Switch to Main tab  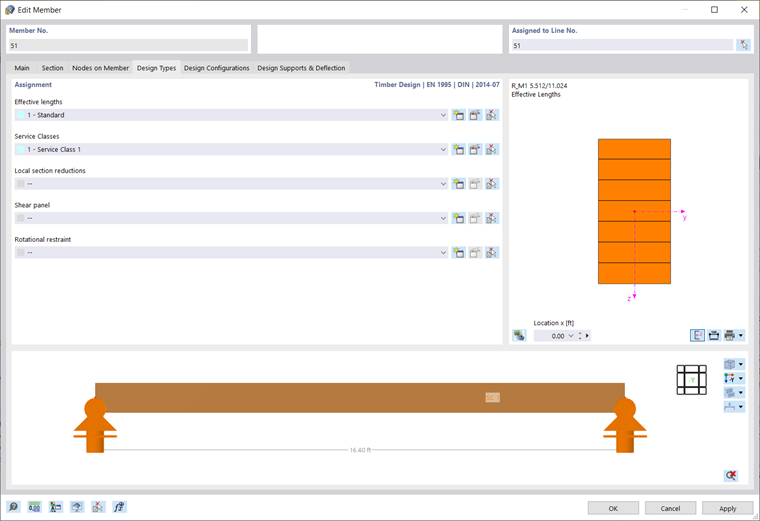tap(22, 68)
